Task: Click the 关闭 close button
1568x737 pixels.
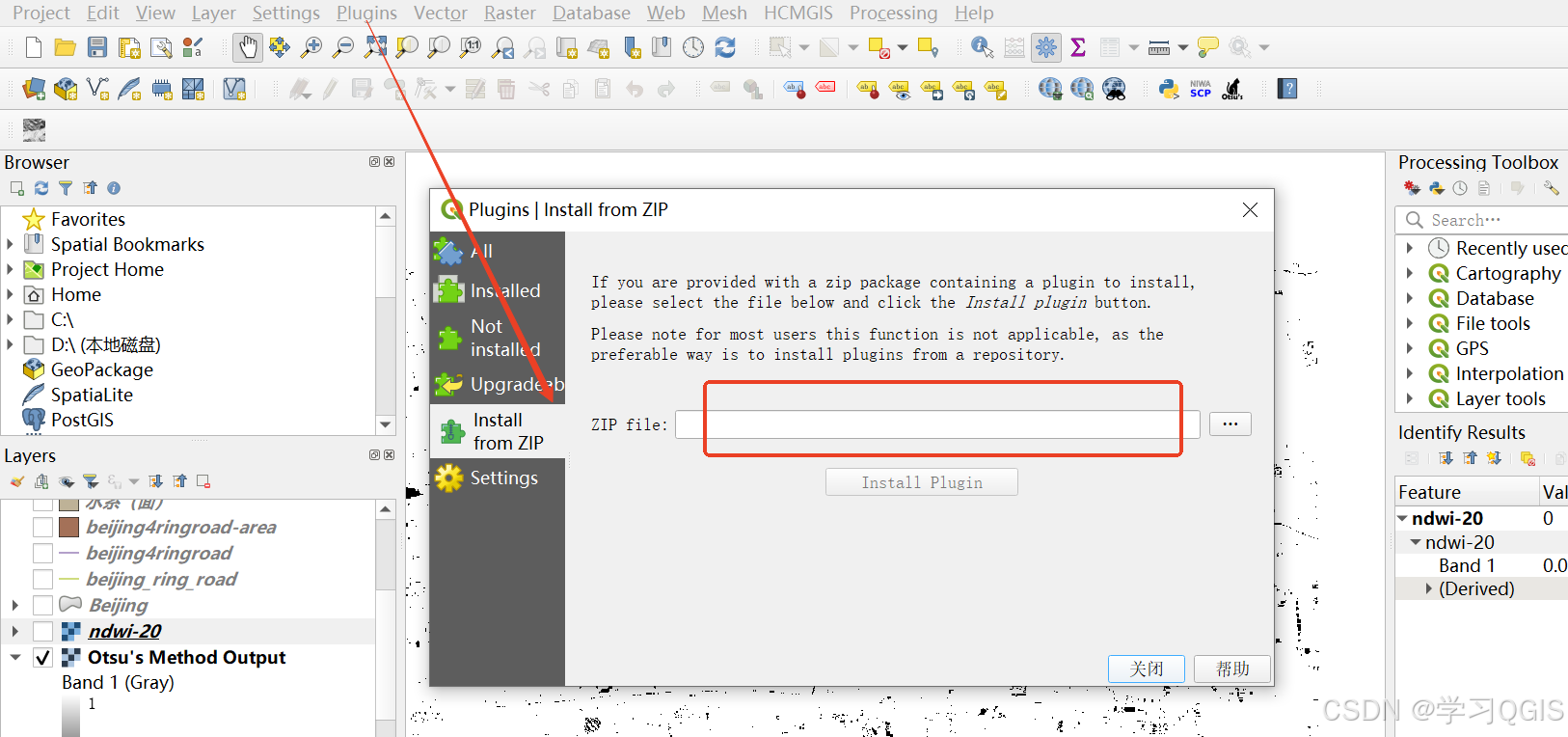Action: coord(1147,669)
